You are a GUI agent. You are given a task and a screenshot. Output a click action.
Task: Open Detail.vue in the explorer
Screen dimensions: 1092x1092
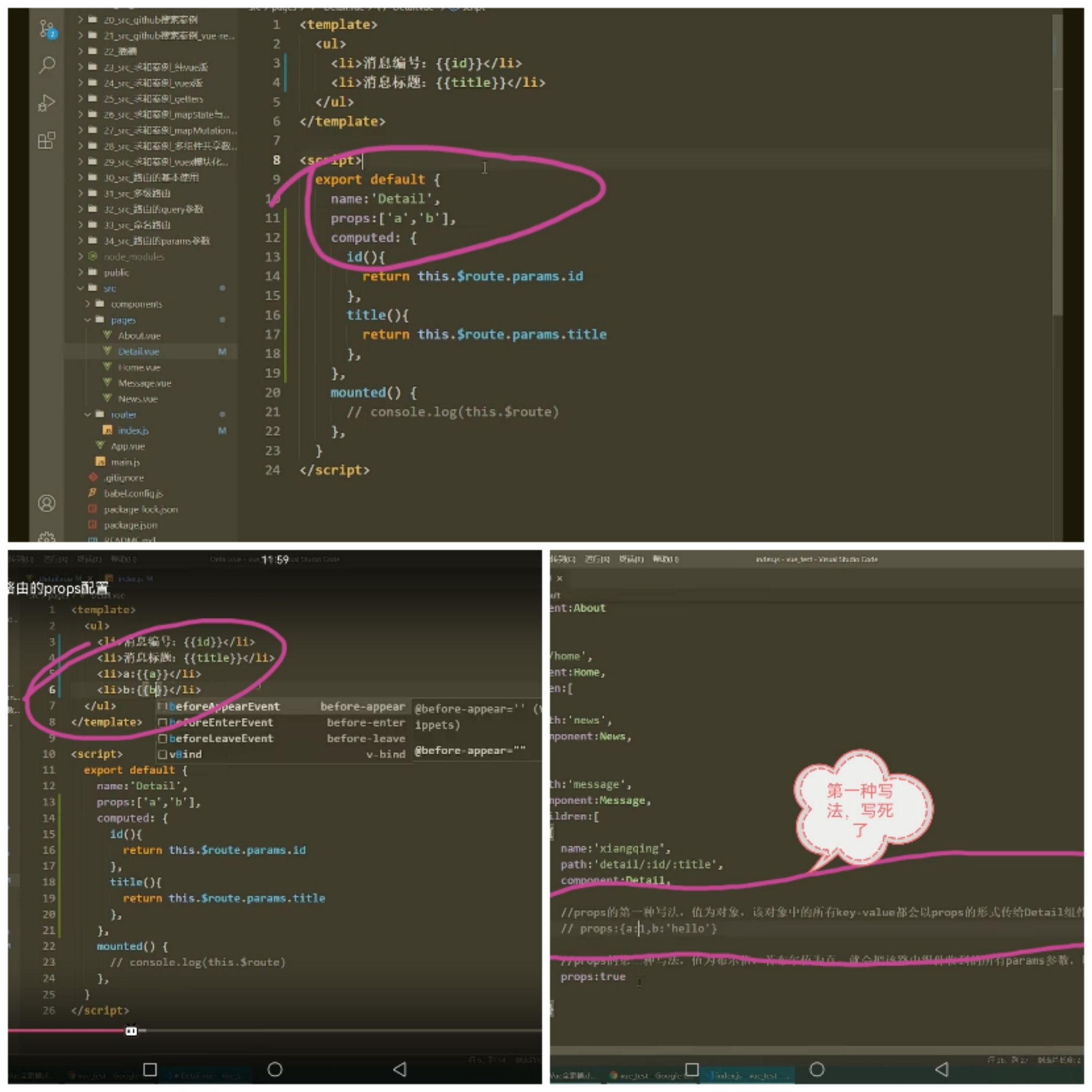click(139, 351)
